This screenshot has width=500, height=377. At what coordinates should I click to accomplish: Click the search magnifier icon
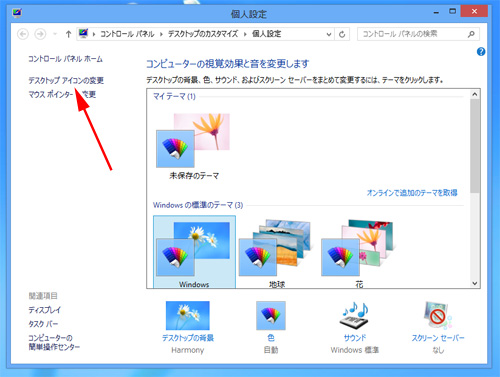[471, 34]
